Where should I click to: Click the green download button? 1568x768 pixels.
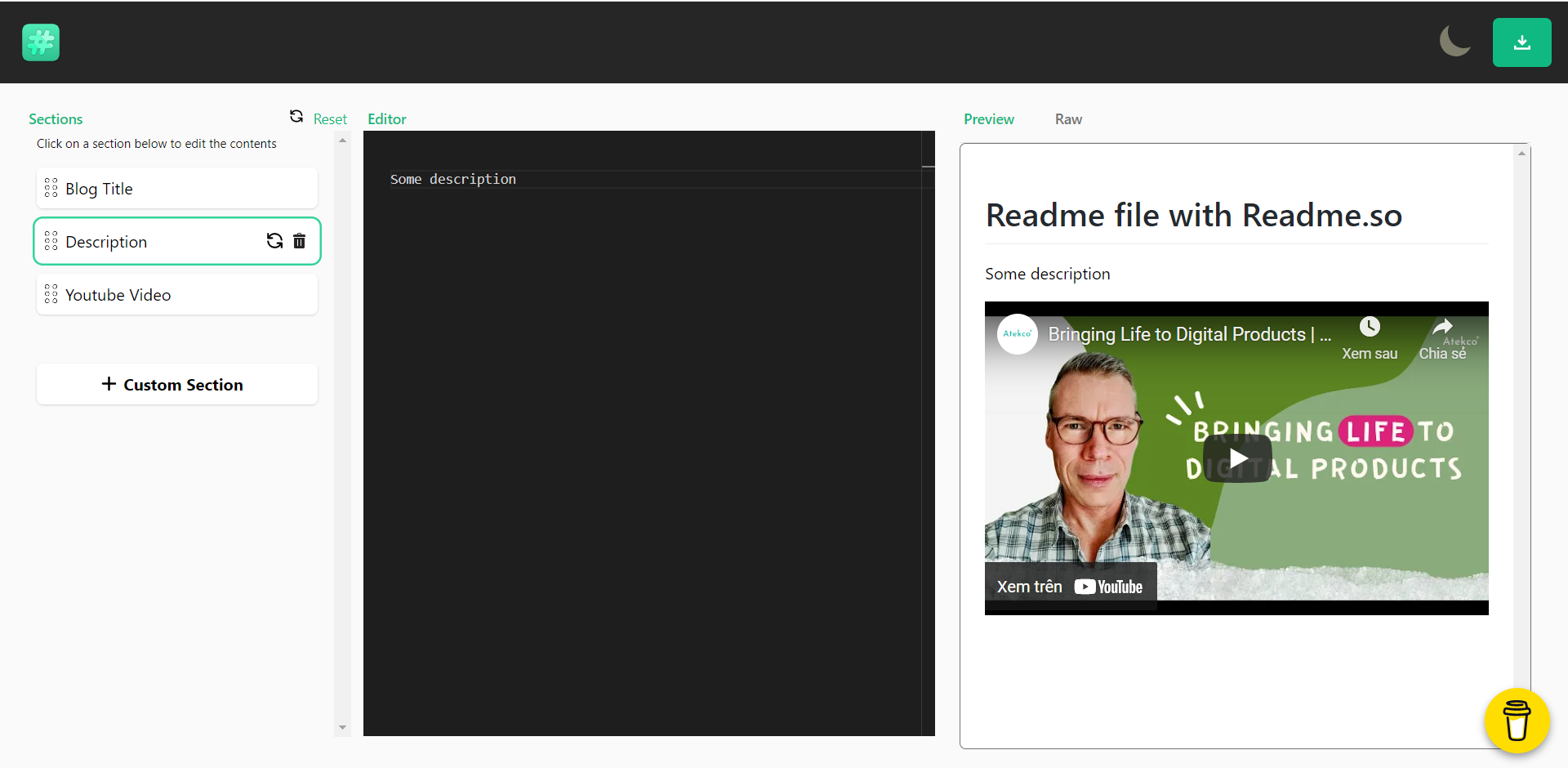1521,42
